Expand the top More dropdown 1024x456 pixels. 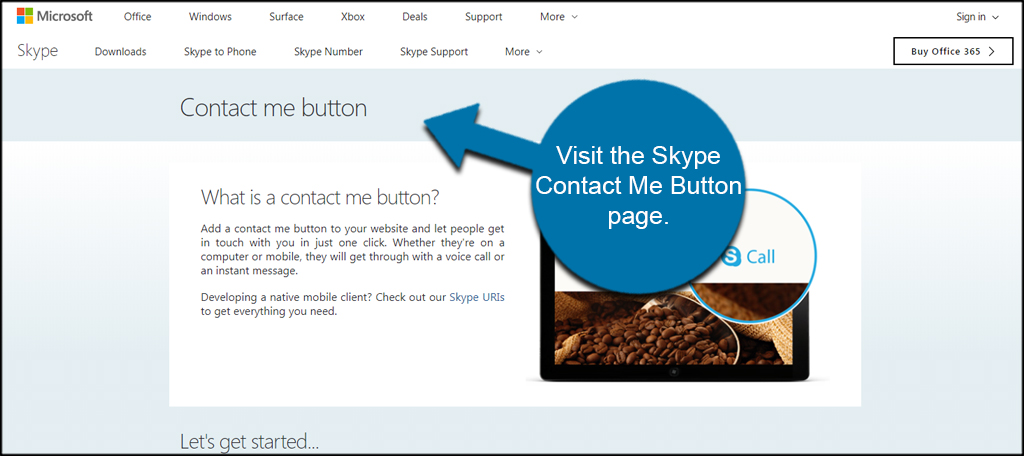[x=559, y=17]
